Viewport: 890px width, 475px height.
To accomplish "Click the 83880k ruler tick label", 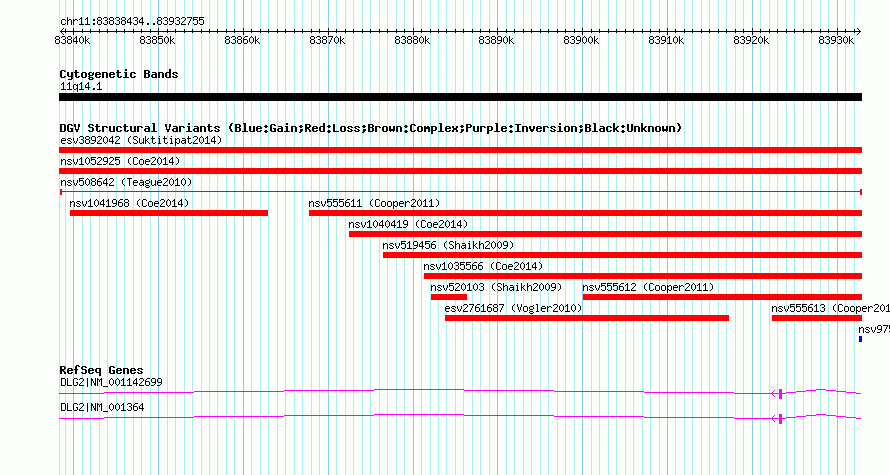I will [x=412, y=40].
